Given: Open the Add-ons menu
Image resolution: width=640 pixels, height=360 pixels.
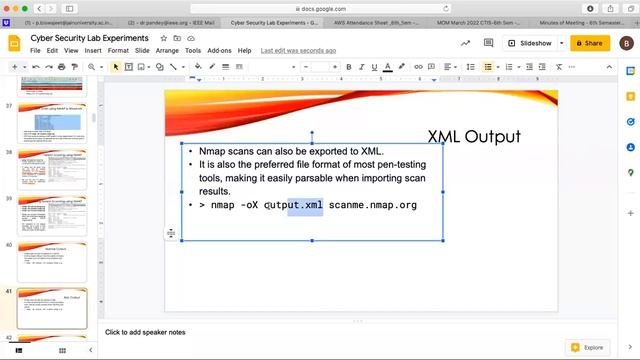Looking at the screenshot, I should coord(220,51).
